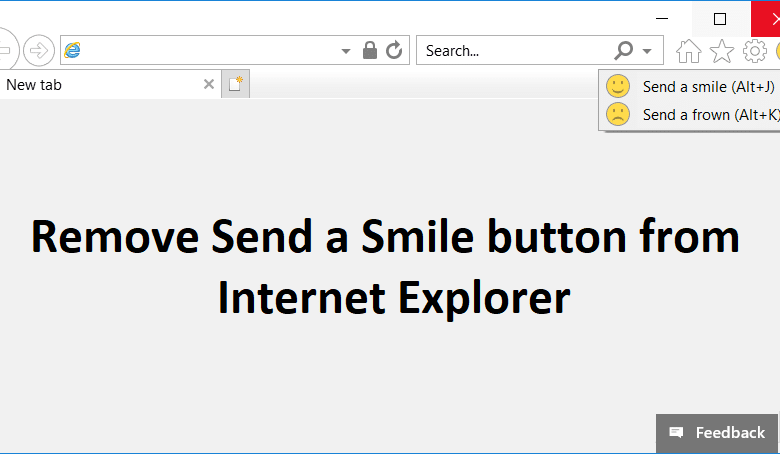Click the magnifying glass search icon

click(x=623, y=50)
